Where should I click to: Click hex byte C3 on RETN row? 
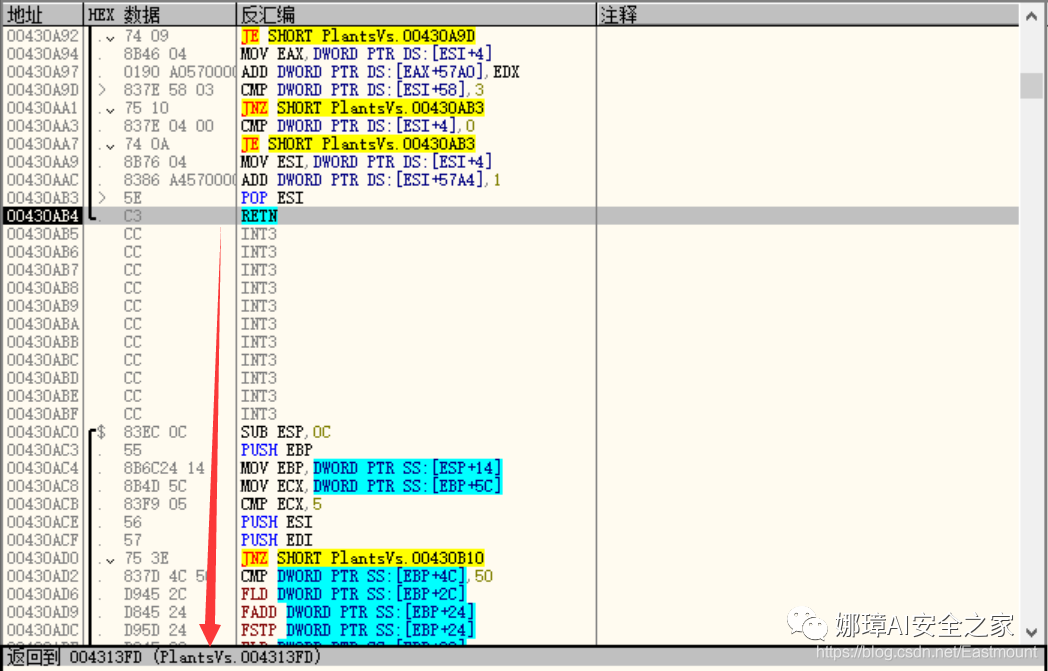point(132,217)
